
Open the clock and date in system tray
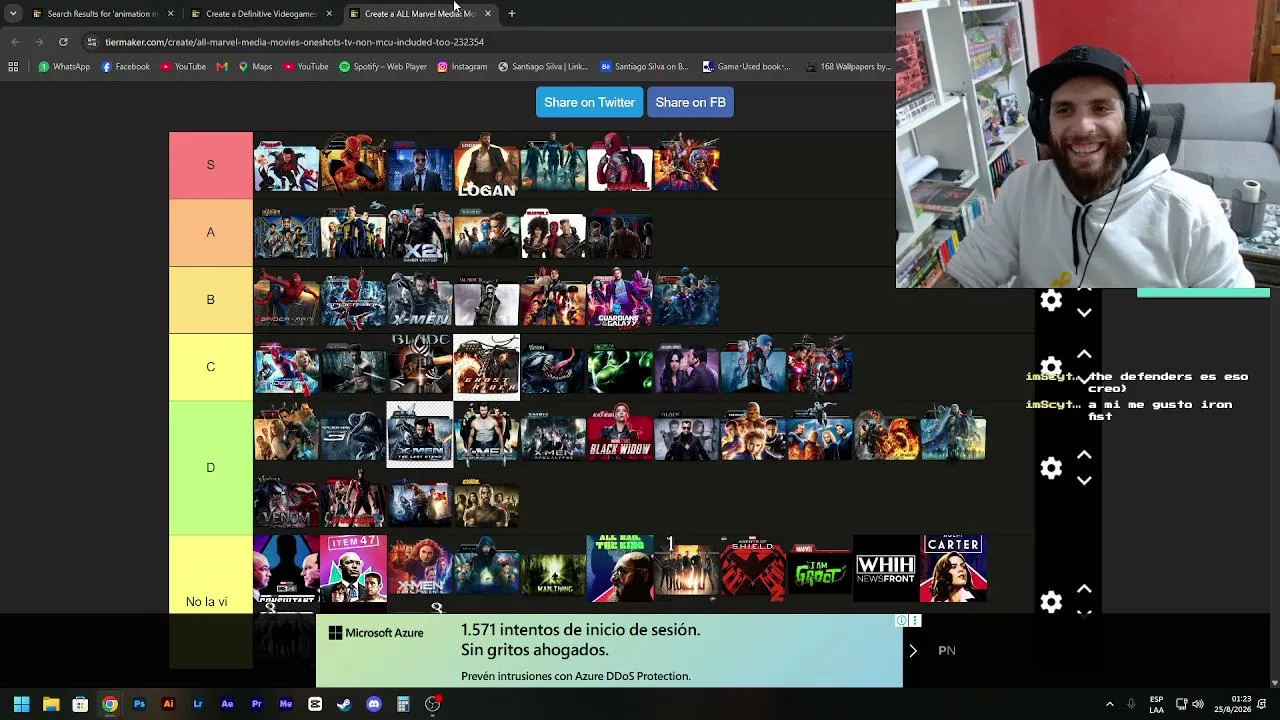pyautogui.click(x=1233, y=704)
